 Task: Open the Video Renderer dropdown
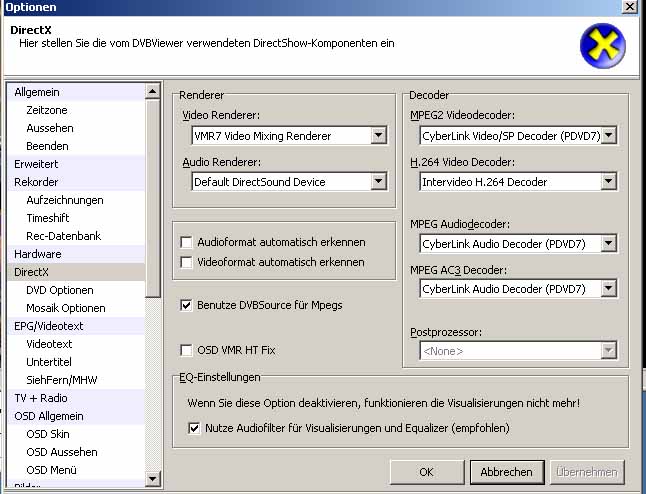pos(378,136)
